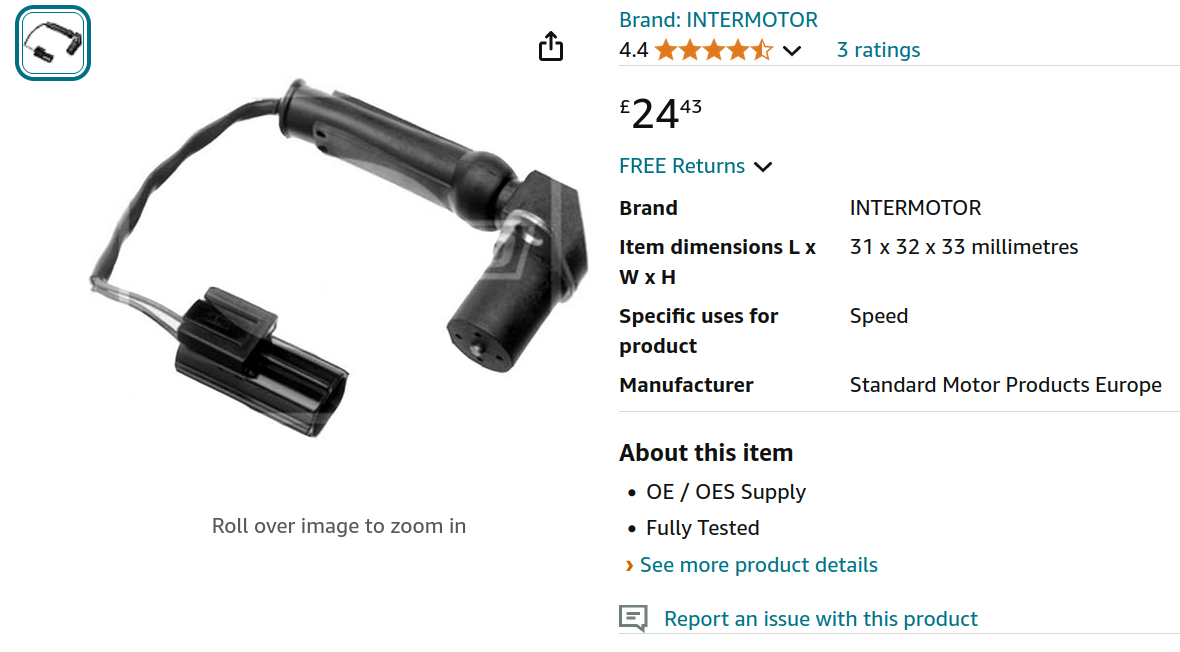
Task: Click the 4.4 rating number
Action: click(x=633, y=50)
